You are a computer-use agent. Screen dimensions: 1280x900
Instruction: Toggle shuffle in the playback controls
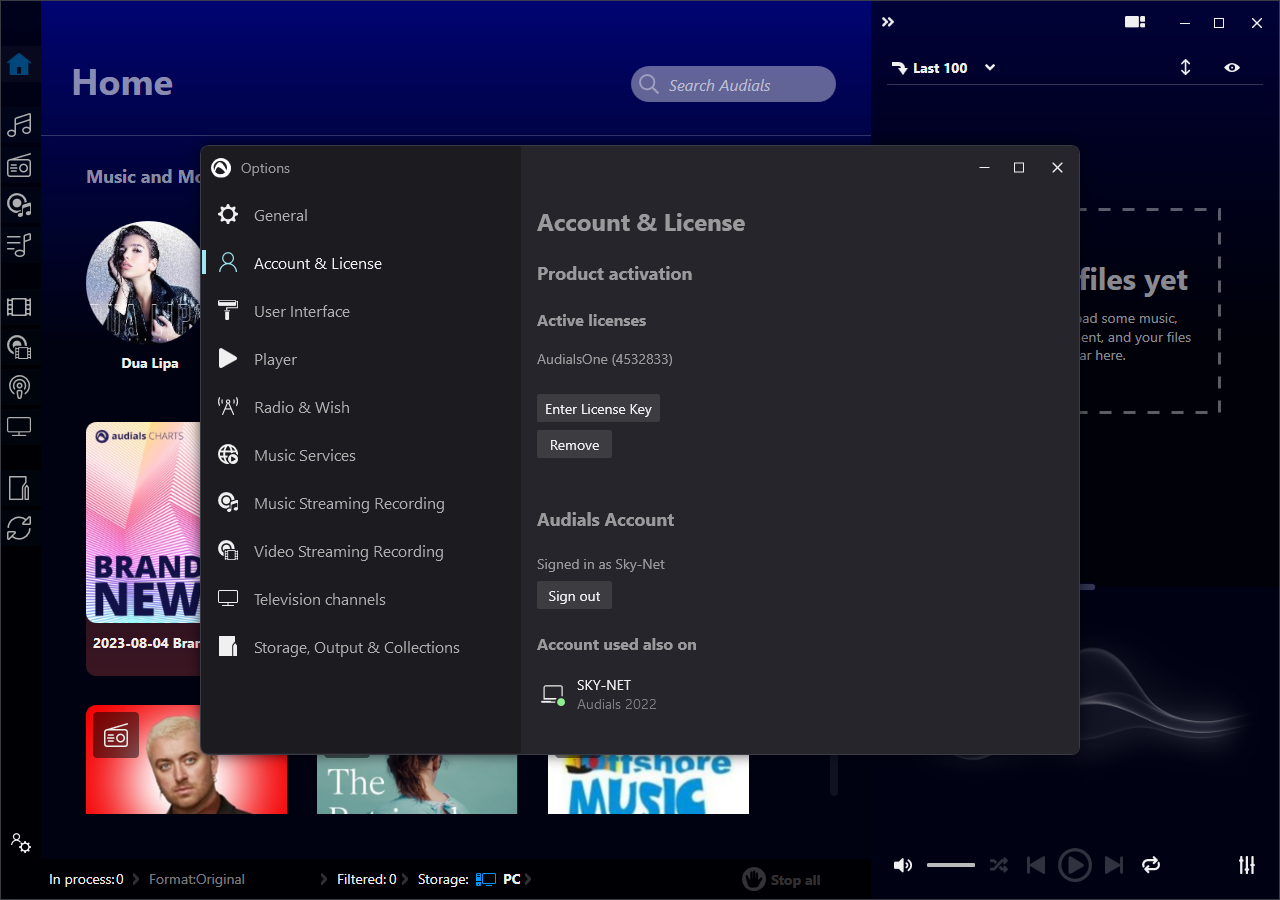(x=998, y=864)
